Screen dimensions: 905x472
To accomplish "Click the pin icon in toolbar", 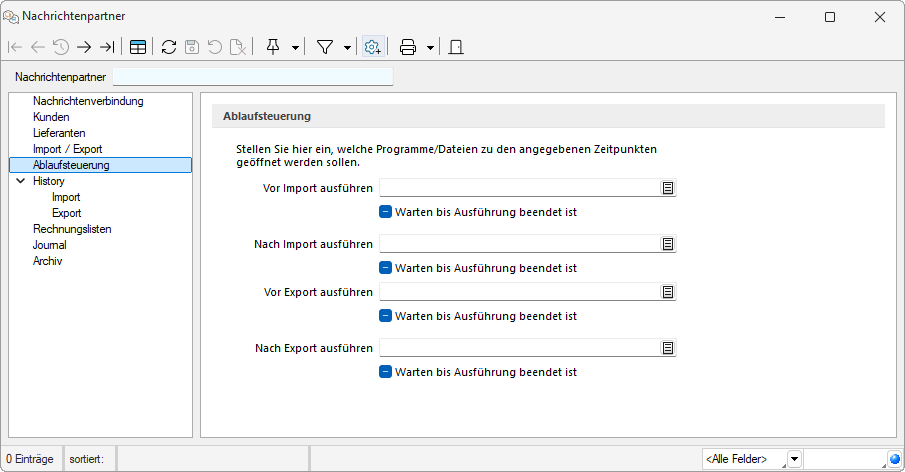I will pos(273,47).
